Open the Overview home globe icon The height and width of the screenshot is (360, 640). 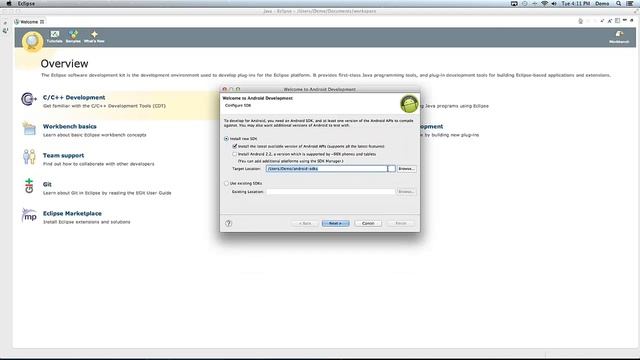32,41
